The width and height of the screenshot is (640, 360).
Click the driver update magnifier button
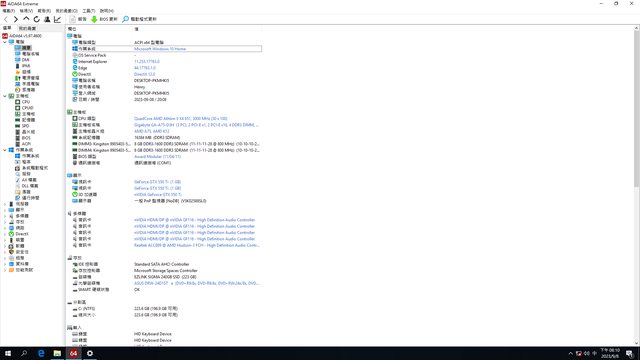(140, 19)
